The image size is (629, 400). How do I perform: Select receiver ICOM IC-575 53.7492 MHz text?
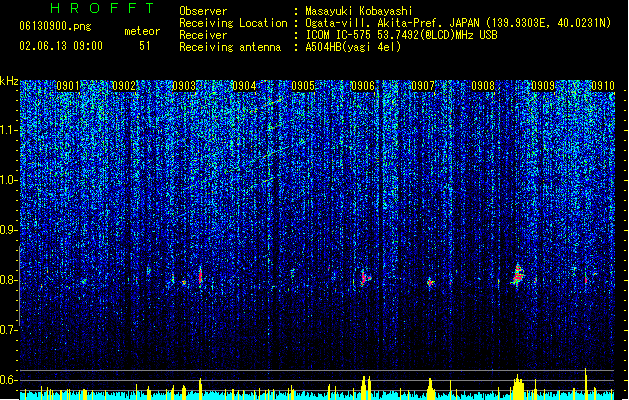coord(401,35)
